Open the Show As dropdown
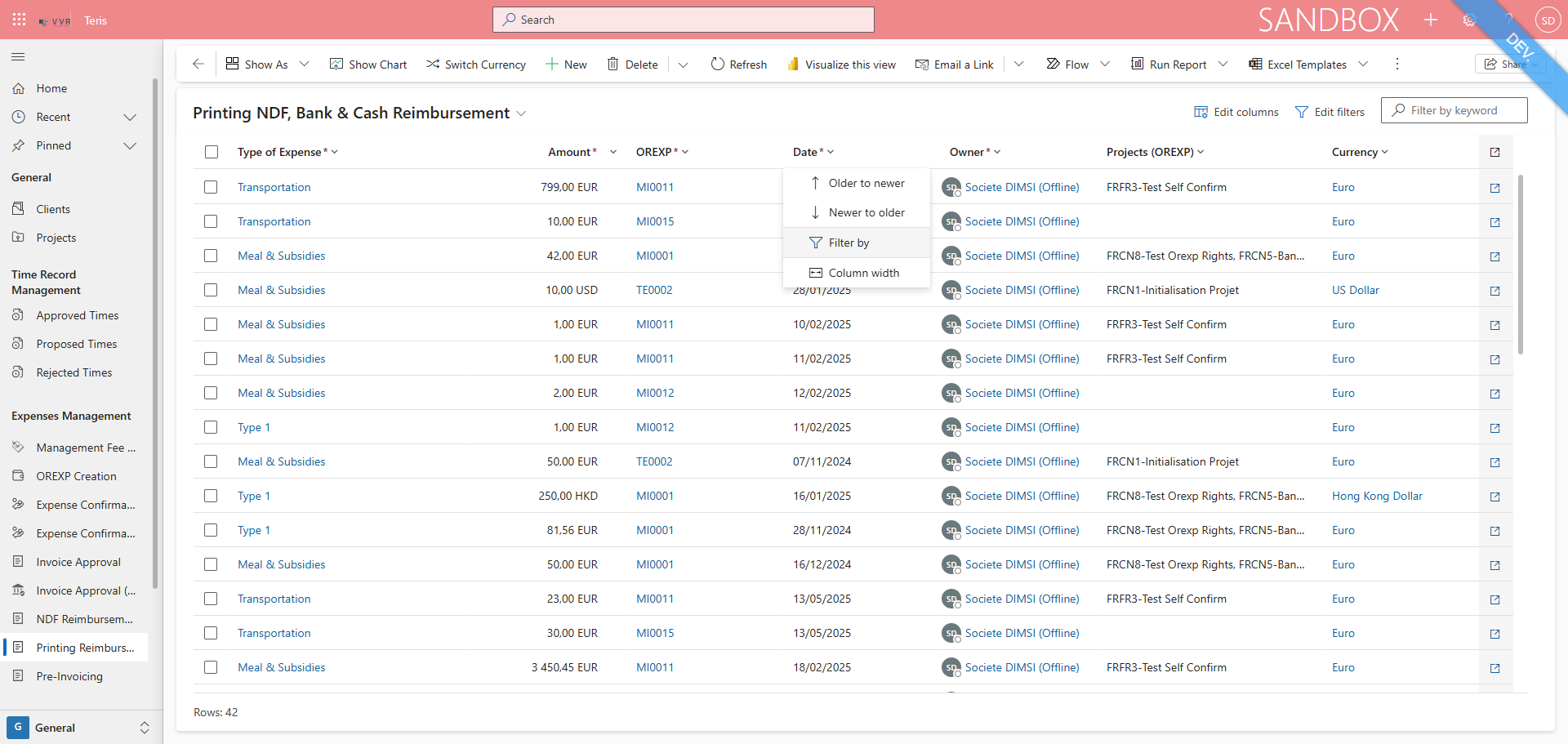 [x=267, y=65]
